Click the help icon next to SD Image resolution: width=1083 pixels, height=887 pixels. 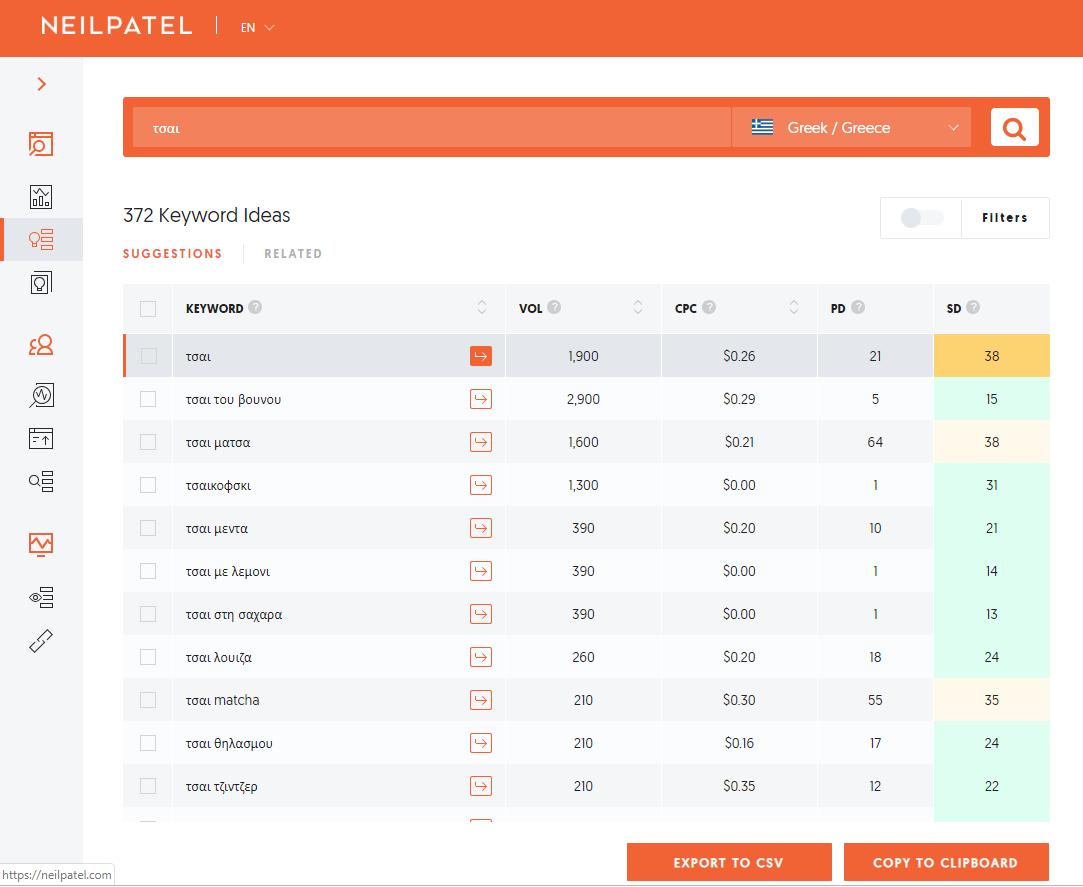tap(973, 308)
